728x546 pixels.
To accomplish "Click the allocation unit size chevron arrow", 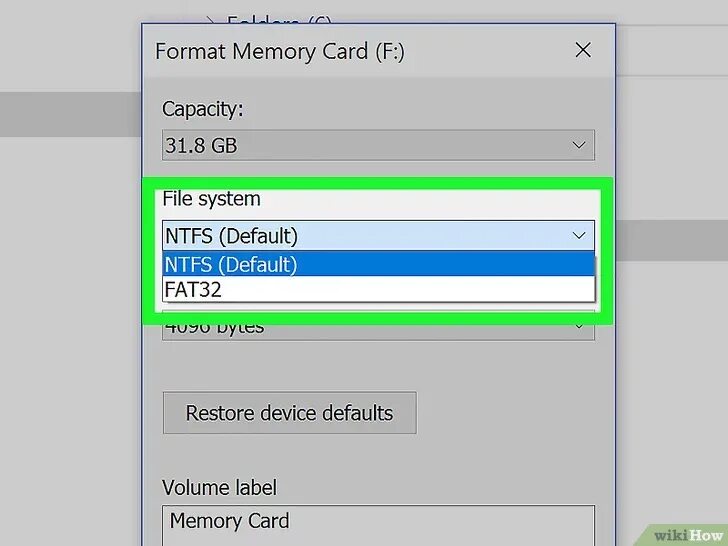I will point(579,326).
